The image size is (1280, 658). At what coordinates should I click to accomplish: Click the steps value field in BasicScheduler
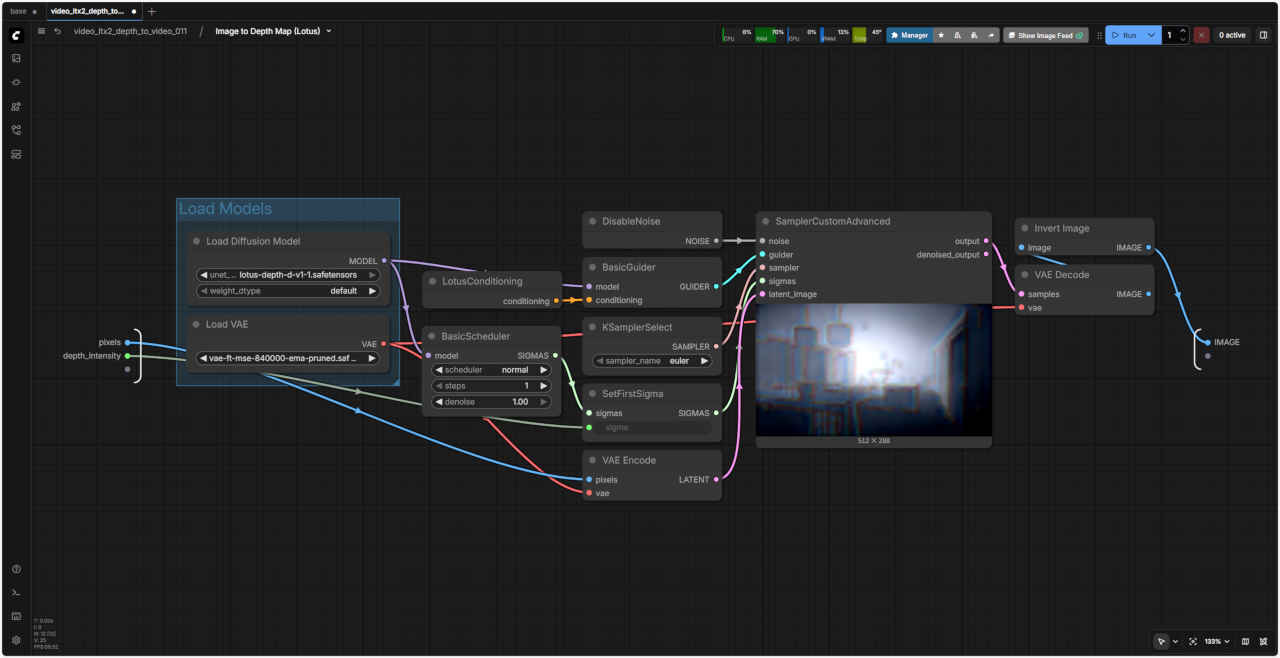pyautogui.click(x=490, y=385)
